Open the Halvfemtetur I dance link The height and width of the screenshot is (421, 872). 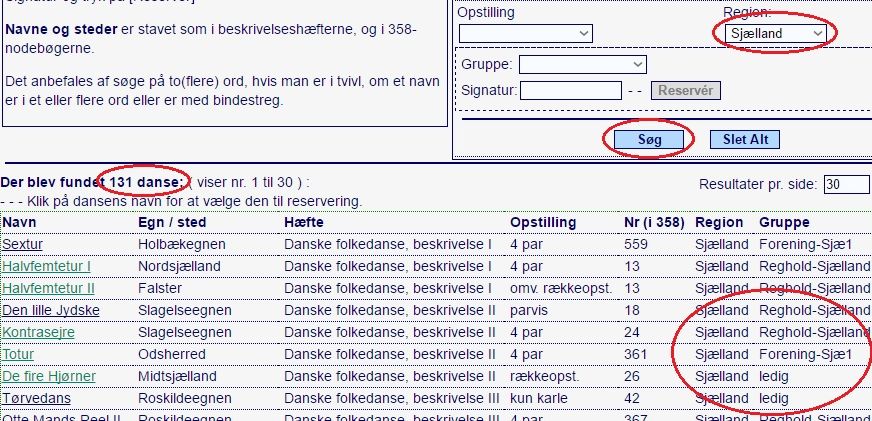pyautogui.click(x=46, y=266)
